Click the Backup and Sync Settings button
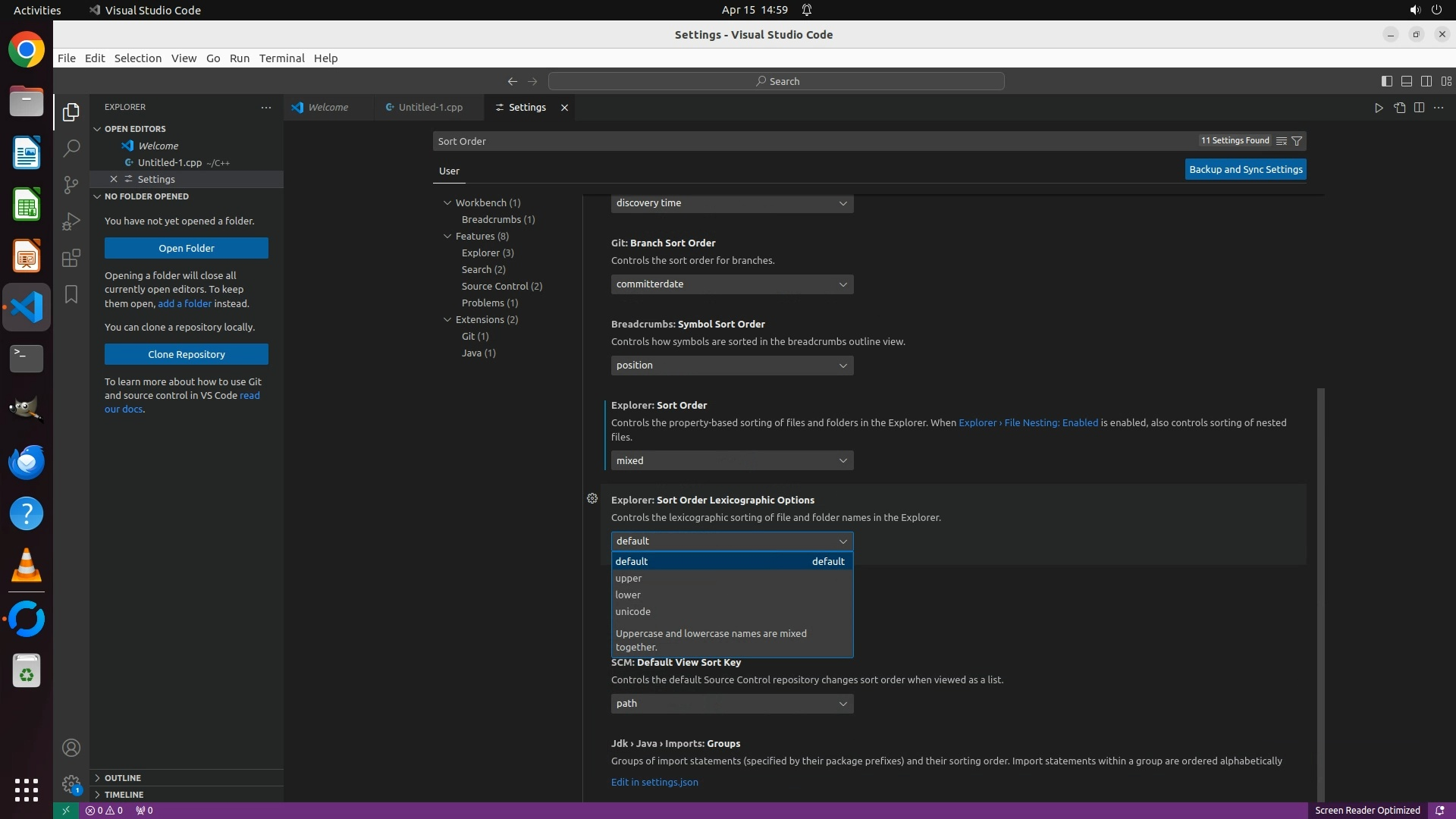Screen dimensions: 1456x819 tap(1245, 170)
